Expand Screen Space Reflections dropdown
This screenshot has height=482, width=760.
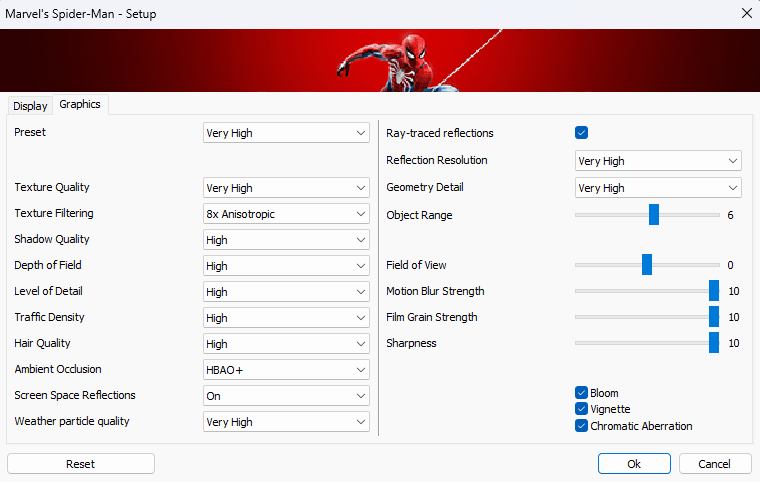click(286, 396)
